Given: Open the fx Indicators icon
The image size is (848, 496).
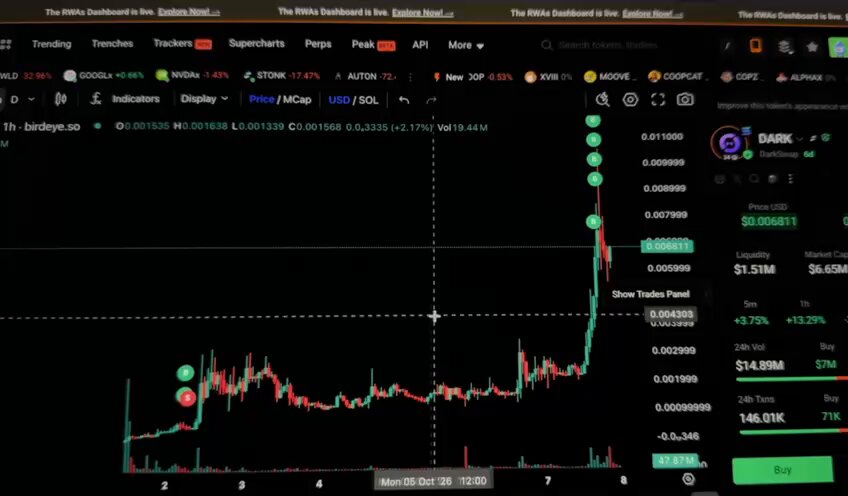Looking at the screenshot, I should click(x=96, y=98).
